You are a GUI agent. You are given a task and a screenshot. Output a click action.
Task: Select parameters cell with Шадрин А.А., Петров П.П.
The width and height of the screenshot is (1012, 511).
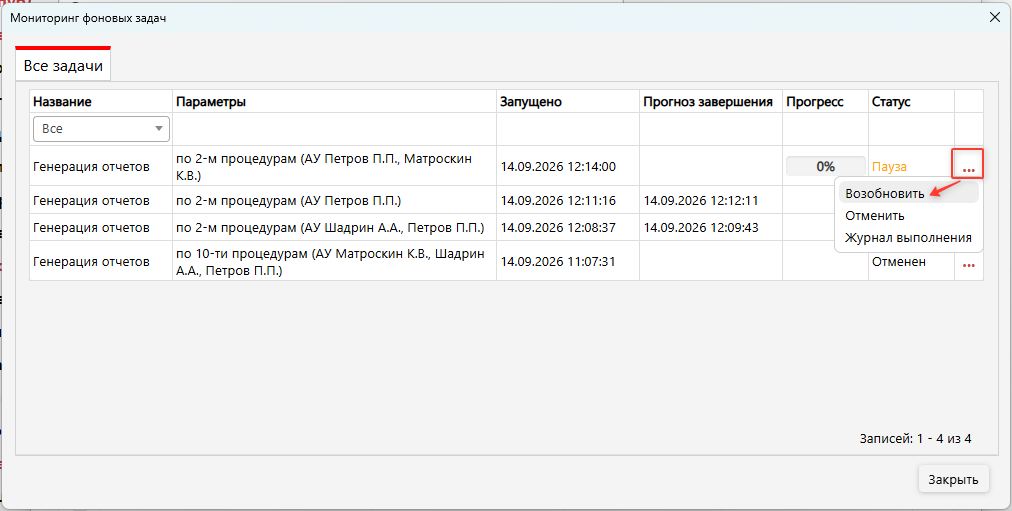pos(334,228)
